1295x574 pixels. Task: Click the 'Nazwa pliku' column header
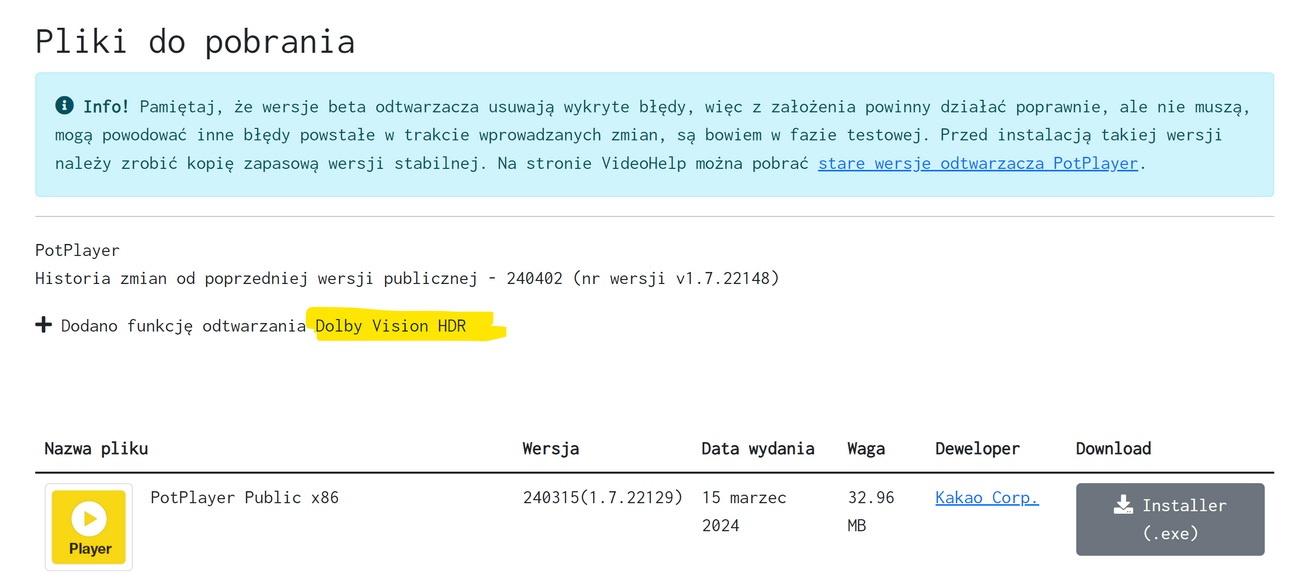tap(96, 449)
